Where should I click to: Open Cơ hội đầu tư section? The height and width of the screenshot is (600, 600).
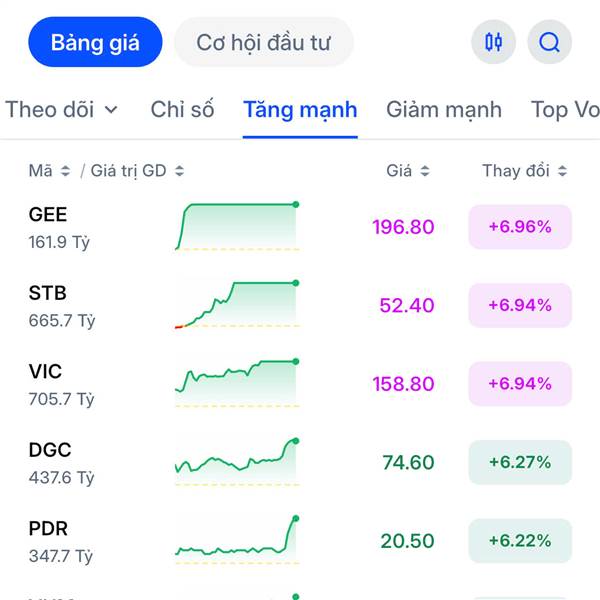tap(263, 42)
